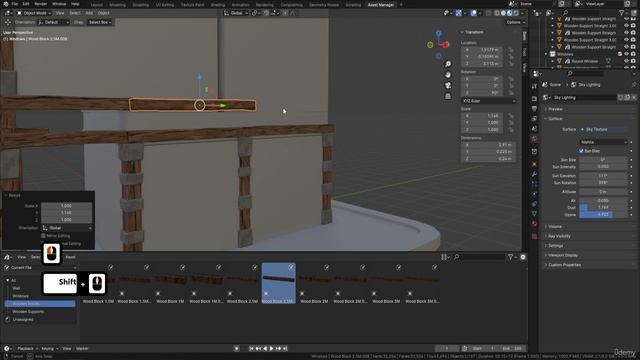Disable Round Window in renders

tap(633, 61)
